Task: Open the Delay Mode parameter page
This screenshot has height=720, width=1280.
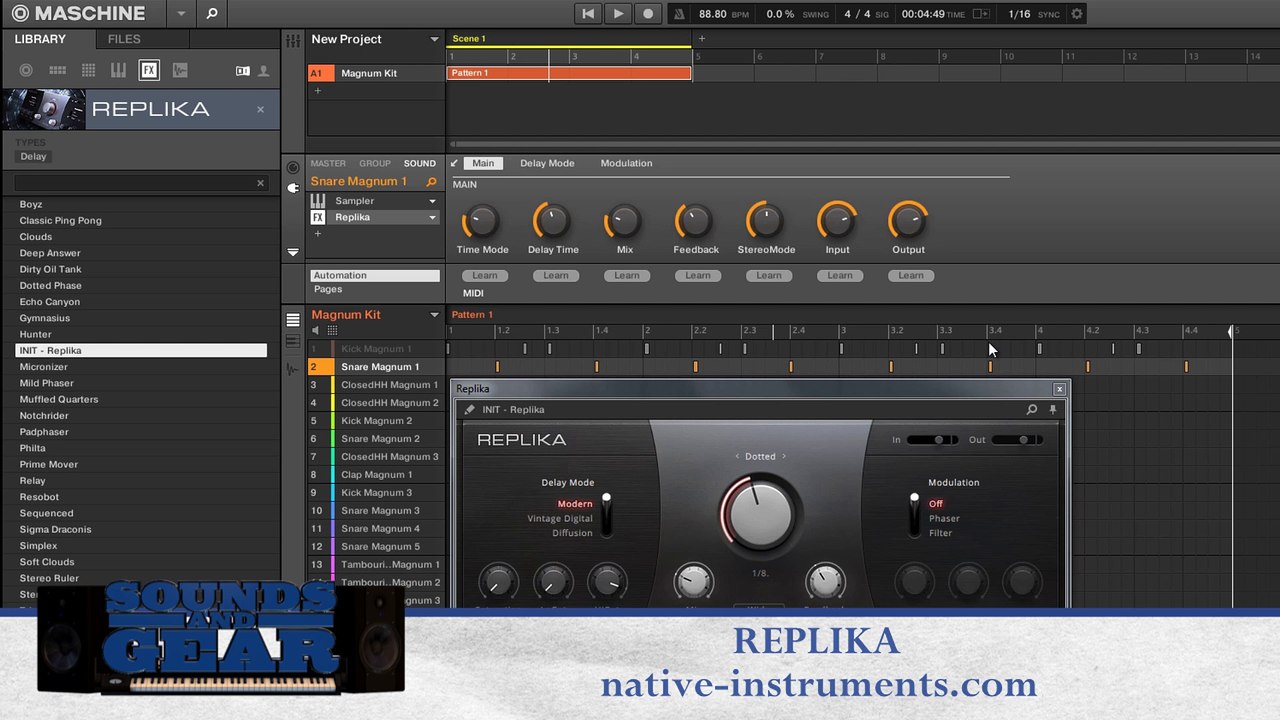Action: pos(547,163)
